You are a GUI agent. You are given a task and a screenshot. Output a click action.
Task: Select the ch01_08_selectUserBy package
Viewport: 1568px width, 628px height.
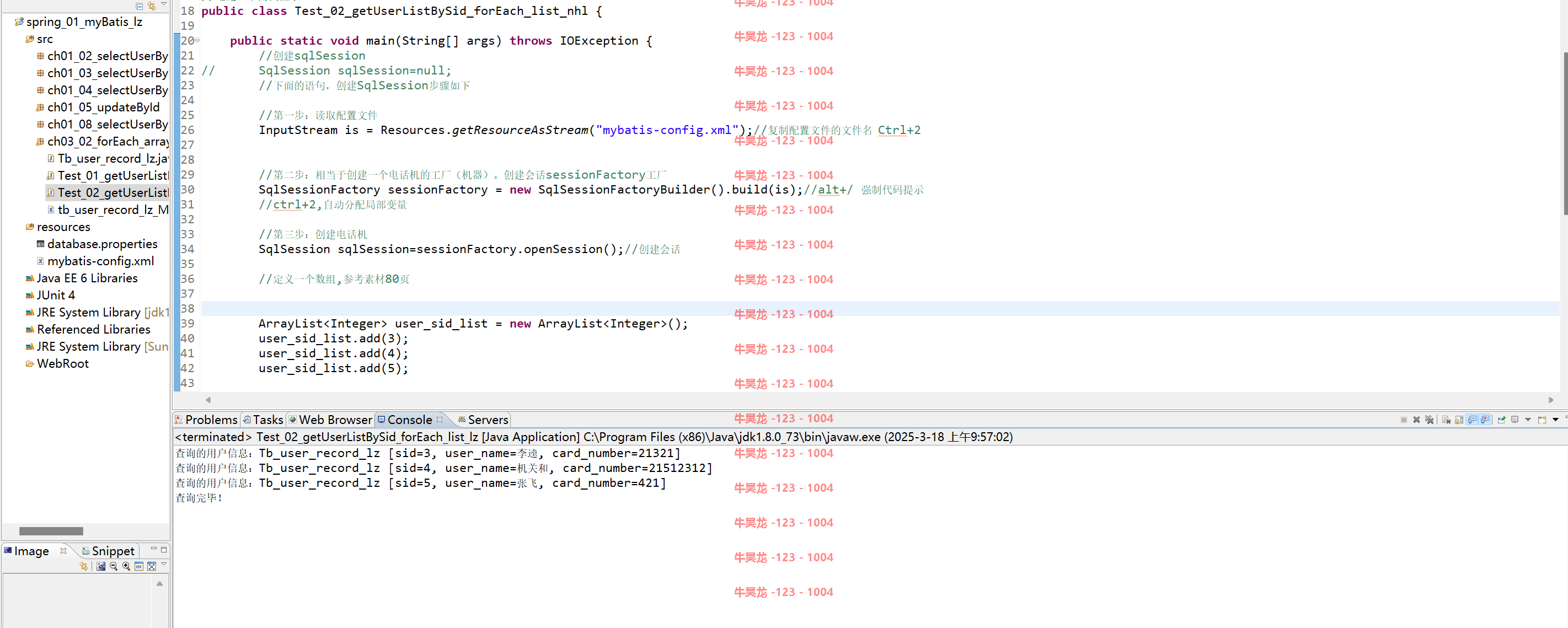click(101, 124)
